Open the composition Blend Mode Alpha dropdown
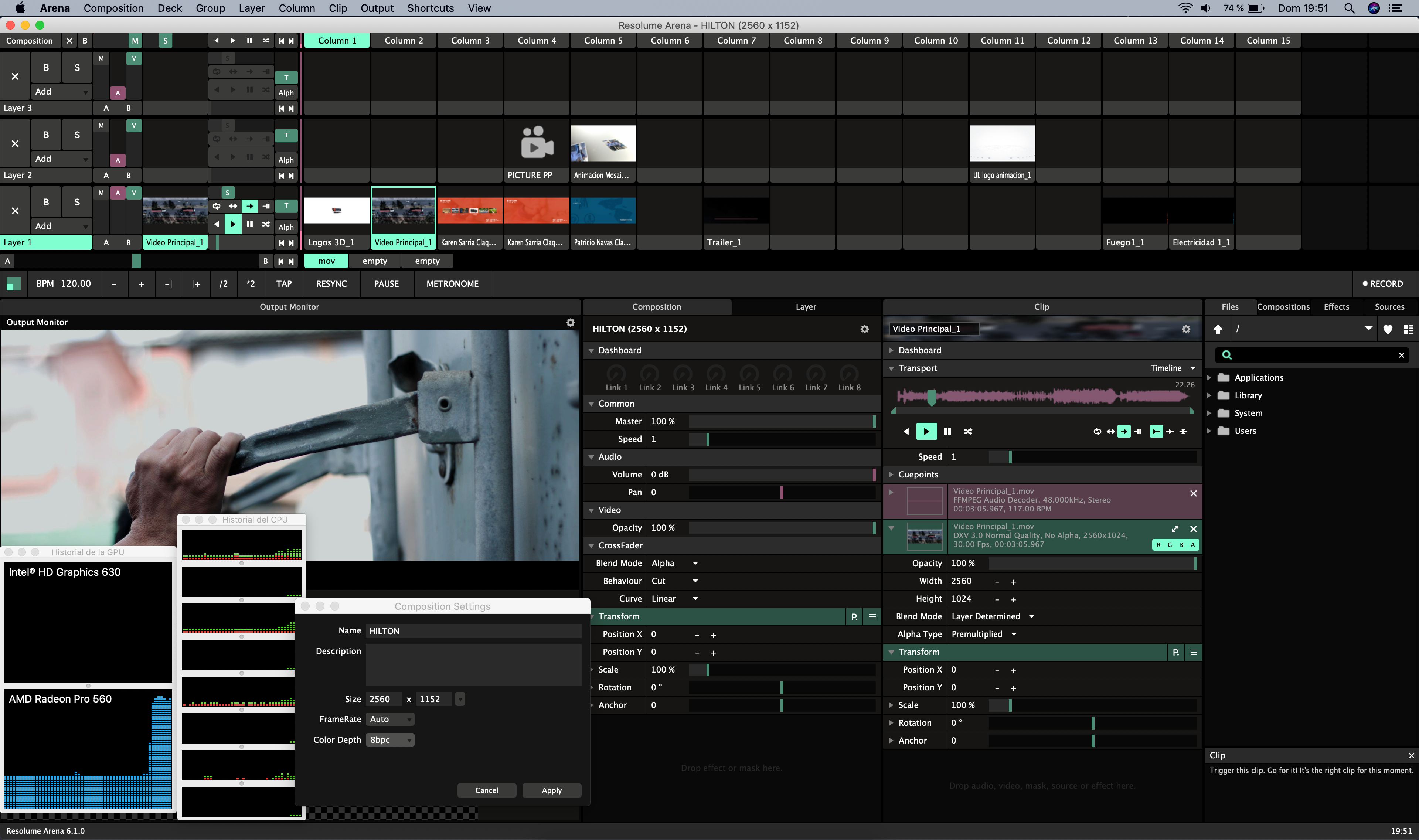 pyautogui.click(x=674, y=562)
